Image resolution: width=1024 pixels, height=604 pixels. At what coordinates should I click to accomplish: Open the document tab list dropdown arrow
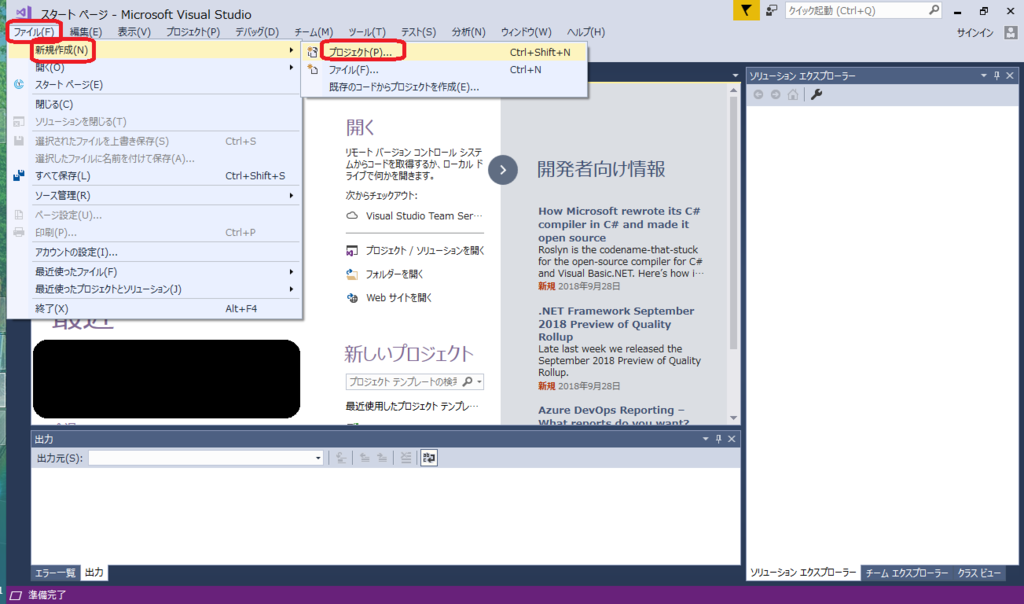pyautogui.click(x=735, y=76)
